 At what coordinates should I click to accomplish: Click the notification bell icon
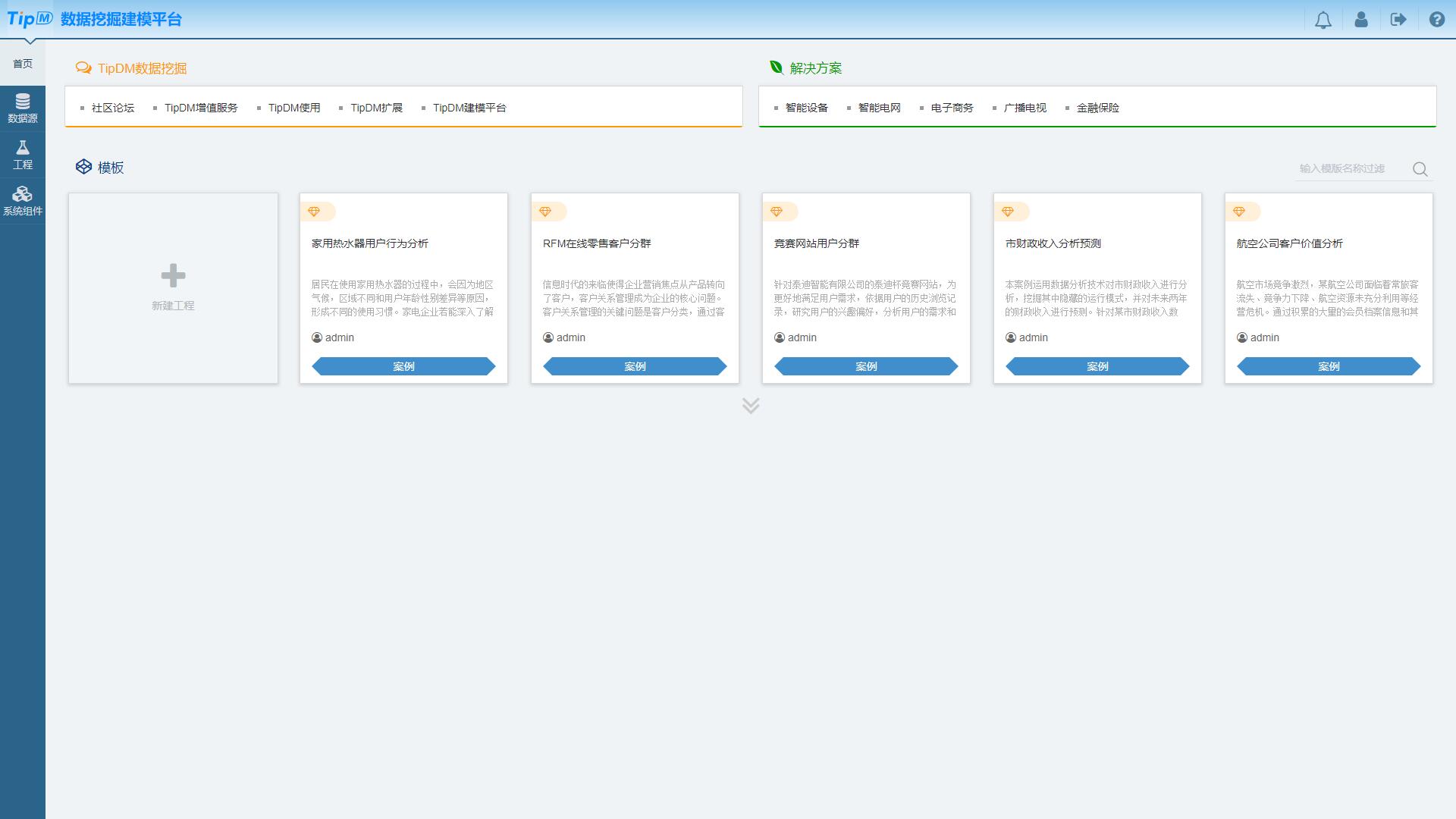pos(1323,20)
